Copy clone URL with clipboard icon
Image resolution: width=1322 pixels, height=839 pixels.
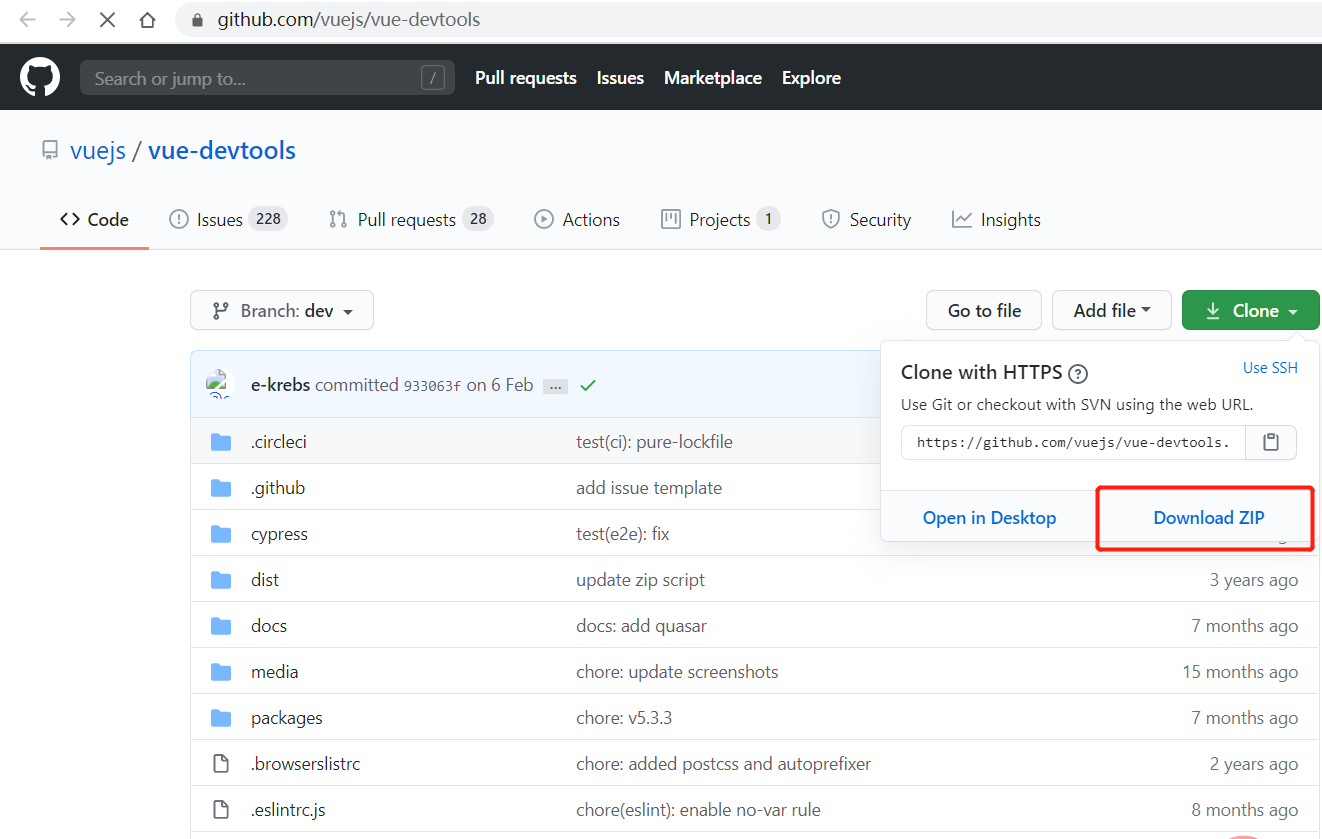(1271, 442)
